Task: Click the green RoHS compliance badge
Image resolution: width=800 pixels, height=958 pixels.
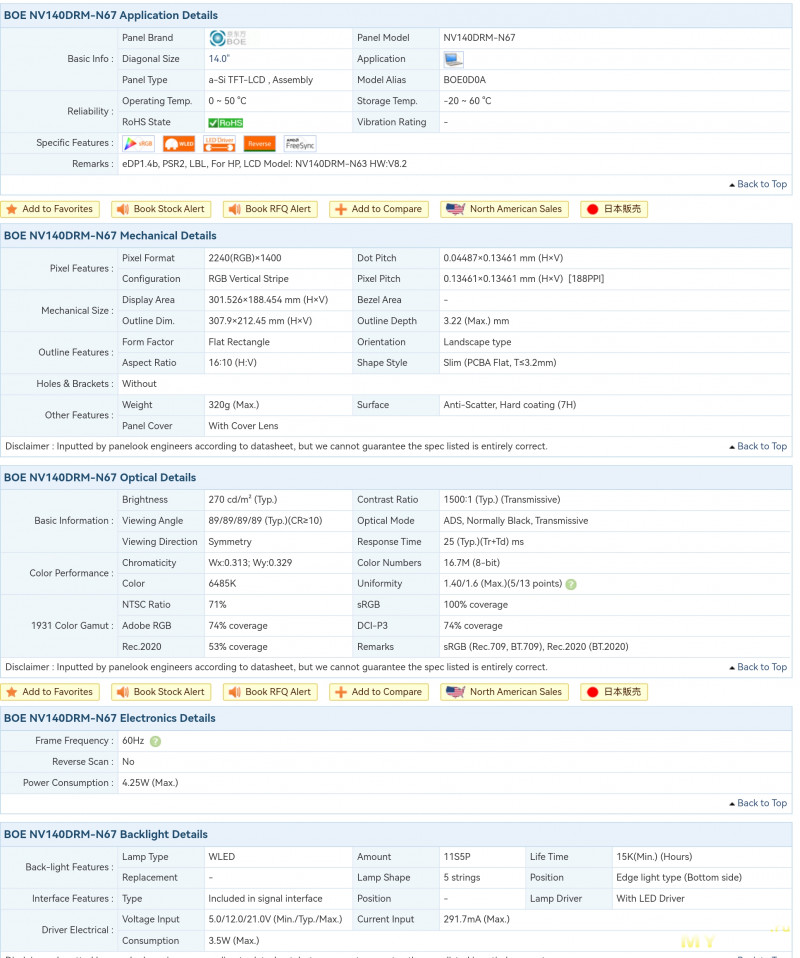Action: pos(226,123)
